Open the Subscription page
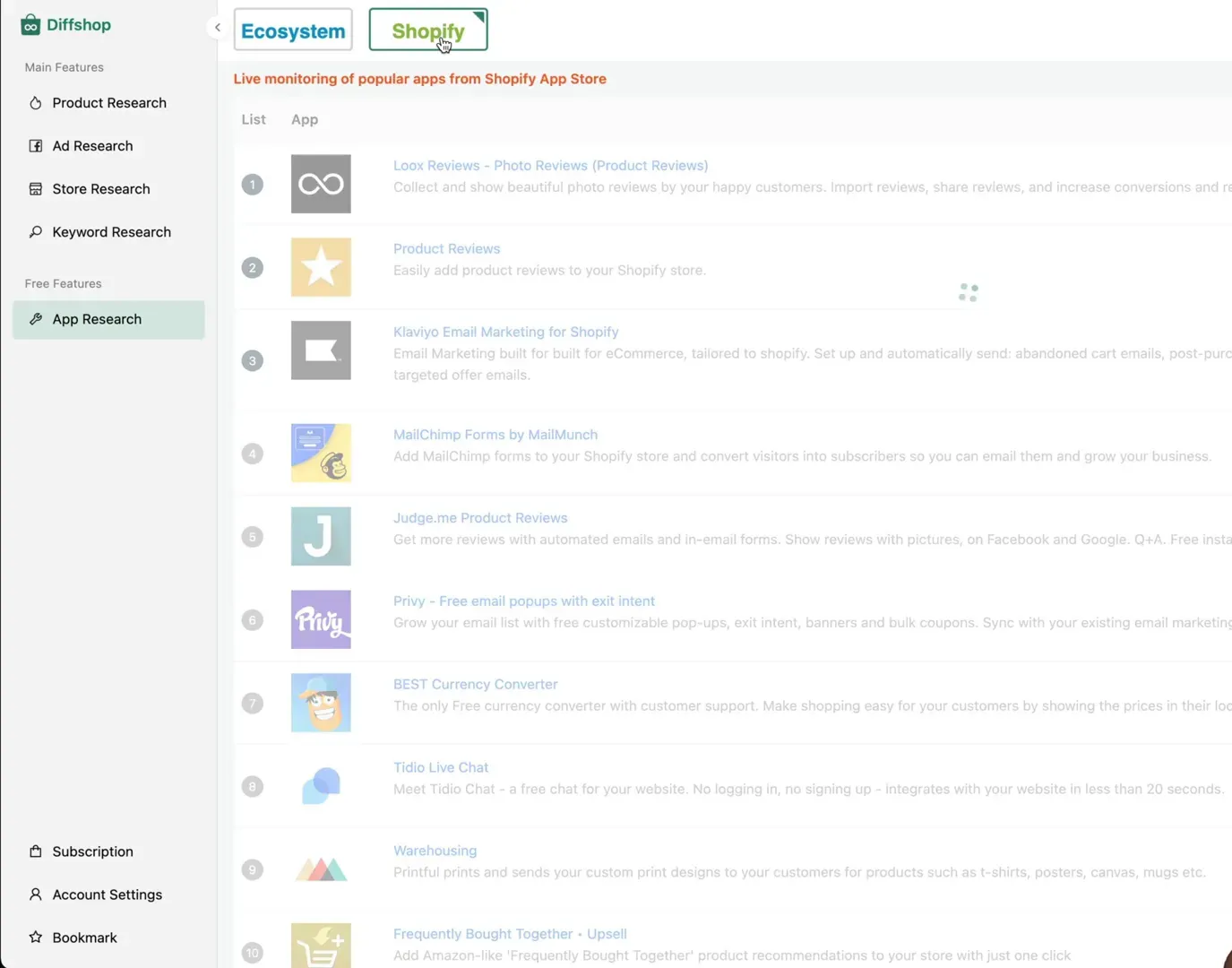This screenshot has height=968, width=1232. tap(108, 851)
